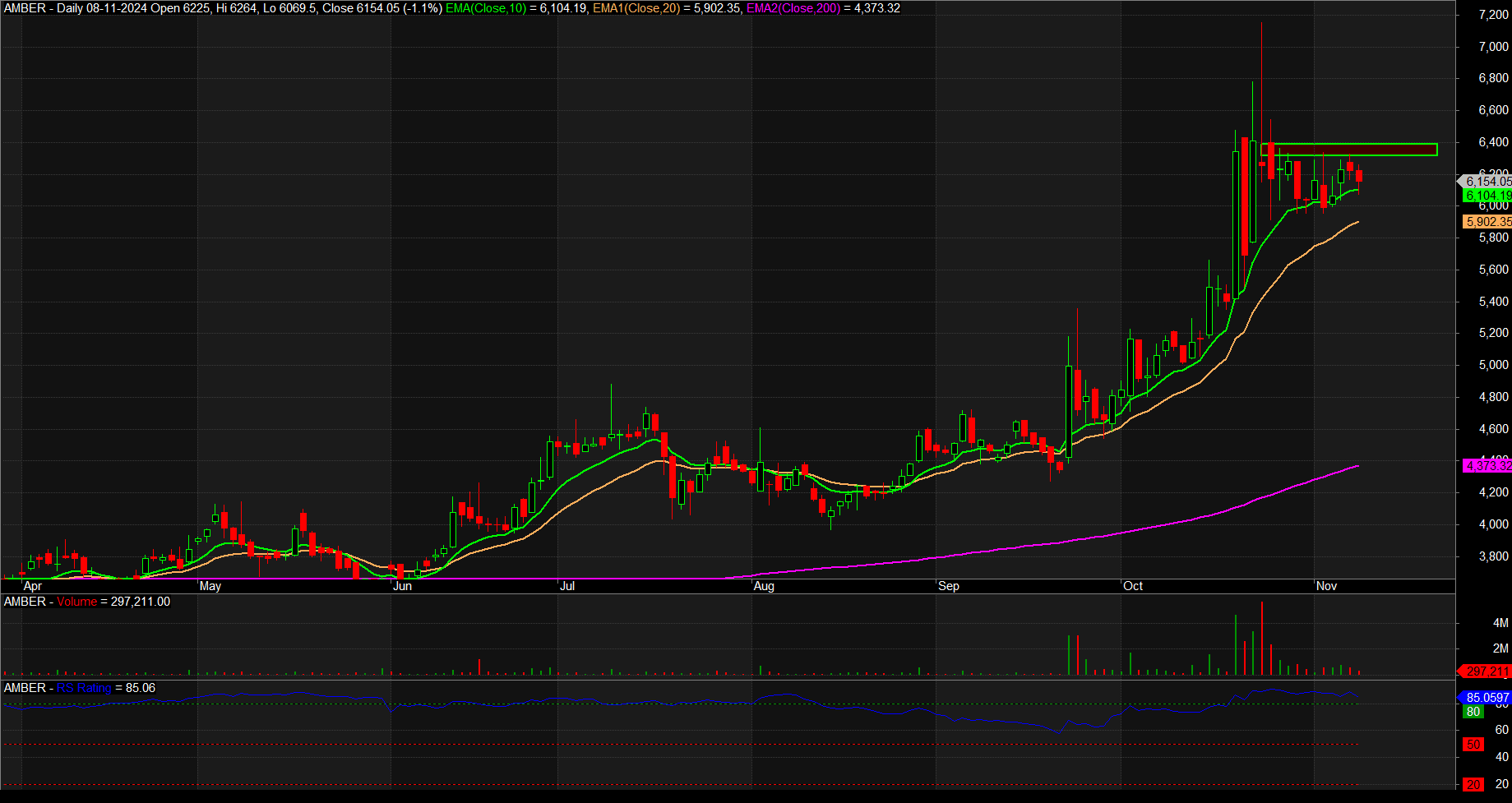Image resolution: width=1512 pixels, height=803 pixels.
Task: Click the Oct label on the time axis
Action: coord(1133,586)
